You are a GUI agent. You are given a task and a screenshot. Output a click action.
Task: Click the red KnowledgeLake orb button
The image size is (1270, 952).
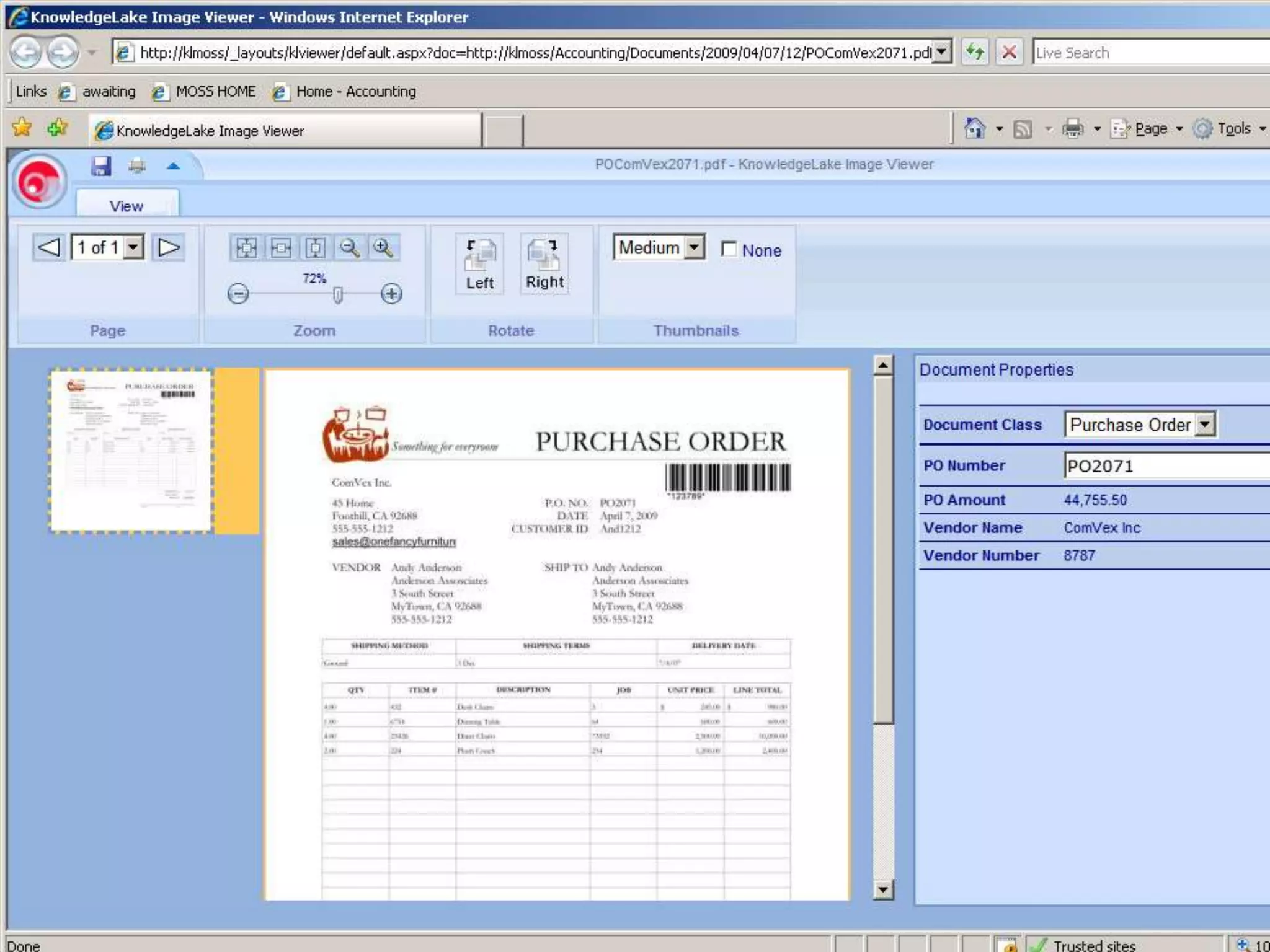pyautogui.click(x=39, y=182)
